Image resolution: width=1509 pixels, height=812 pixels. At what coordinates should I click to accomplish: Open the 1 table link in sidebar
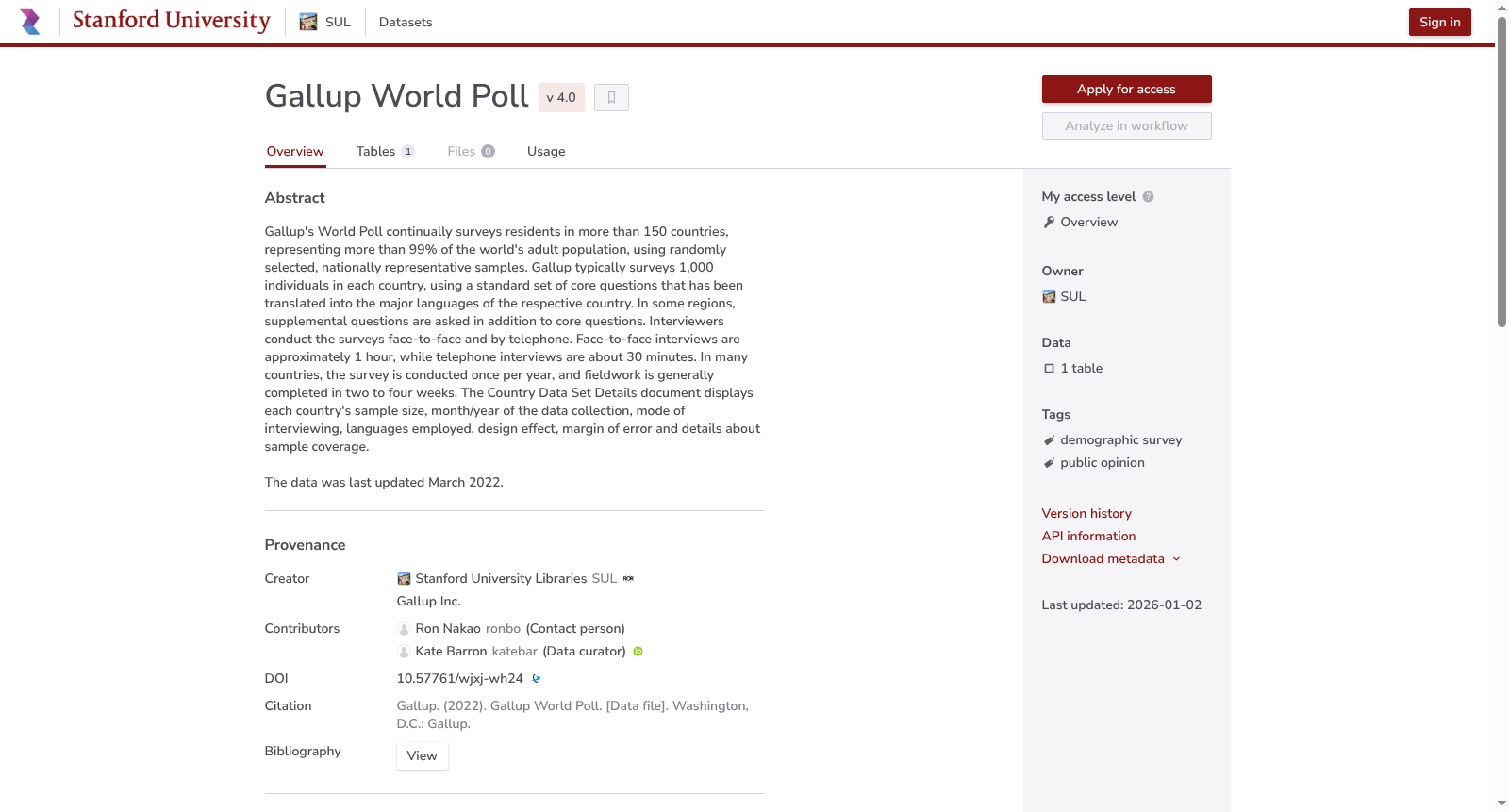coord(1081,369)
